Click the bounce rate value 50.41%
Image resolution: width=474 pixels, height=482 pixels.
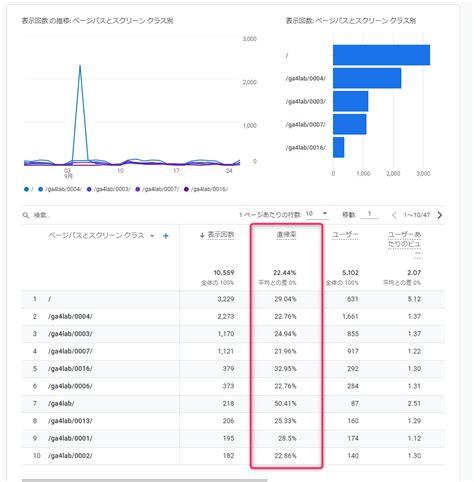pos(285,403)
